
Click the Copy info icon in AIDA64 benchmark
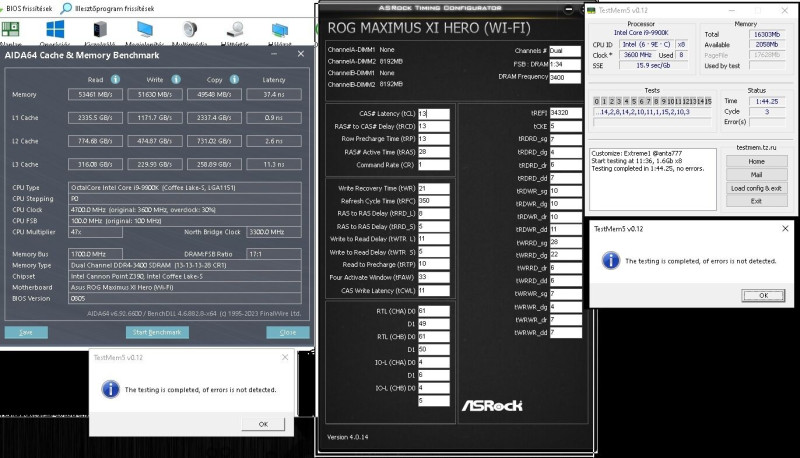click(234, 79)
